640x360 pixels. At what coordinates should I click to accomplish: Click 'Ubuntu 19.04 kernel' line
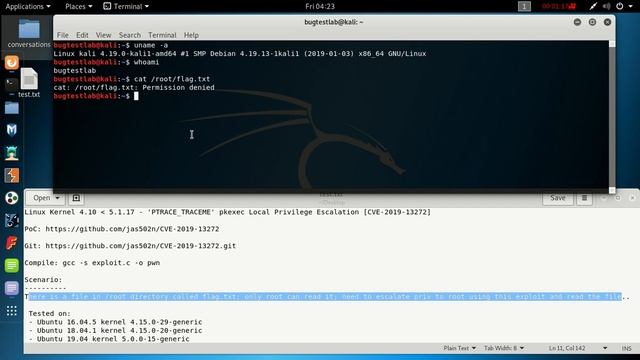point(109,339)
